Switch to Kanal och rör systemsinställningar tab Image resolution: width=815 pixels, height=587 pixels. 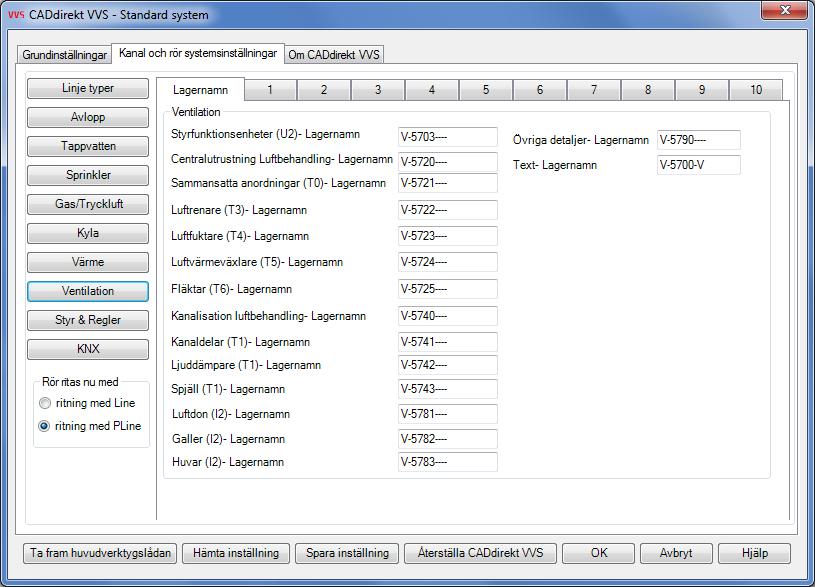coord(198,53)
